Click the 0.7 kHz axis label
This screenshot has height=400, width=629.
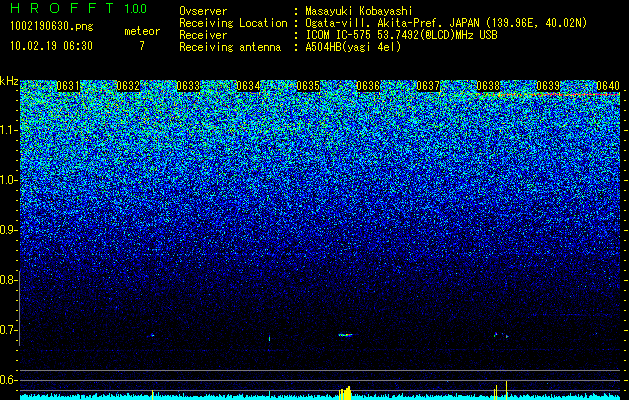pyautogui.click(x=9, y=330)
